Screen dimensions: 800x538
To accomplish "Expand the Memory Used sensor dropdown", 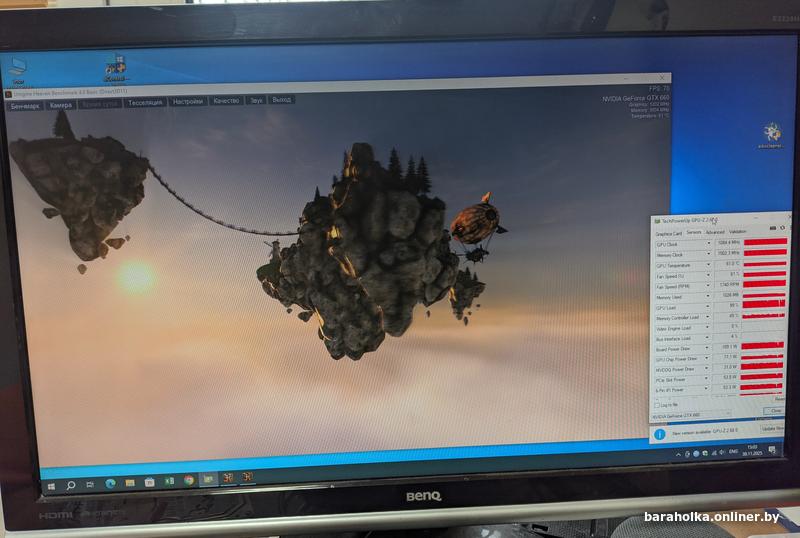I will (708, 296).
